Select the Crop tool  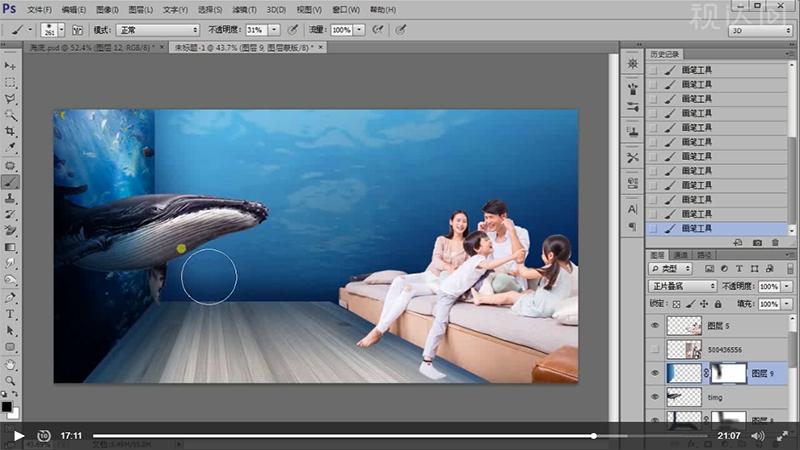click(x=10, y=132)
